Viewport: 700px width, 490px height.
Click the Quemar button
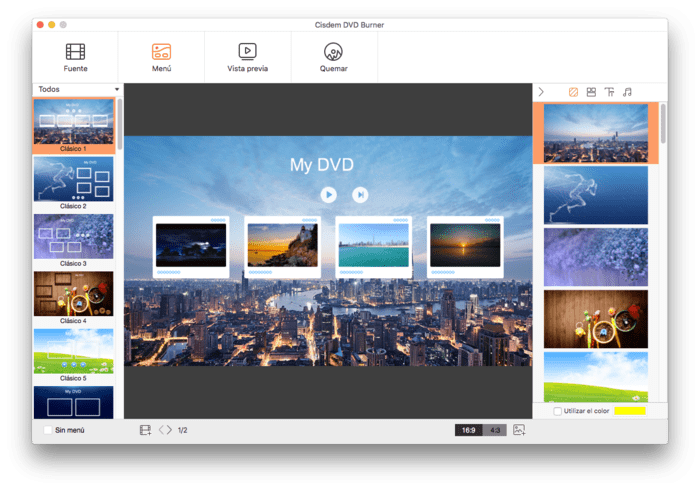[x=334, y=57]
